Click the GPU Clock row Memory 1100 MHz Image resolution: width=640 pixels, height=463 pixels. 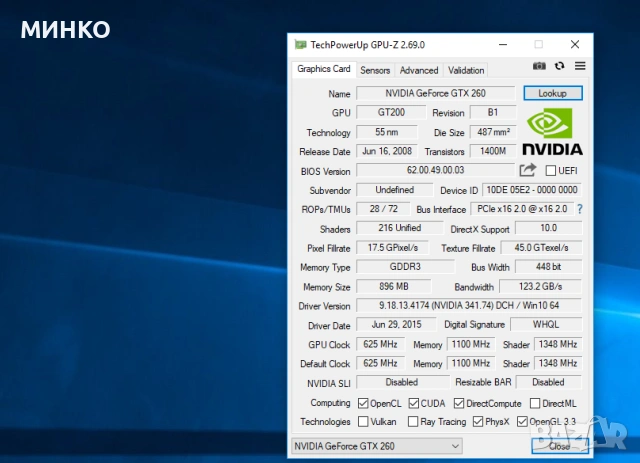click(x=471, y=344)
